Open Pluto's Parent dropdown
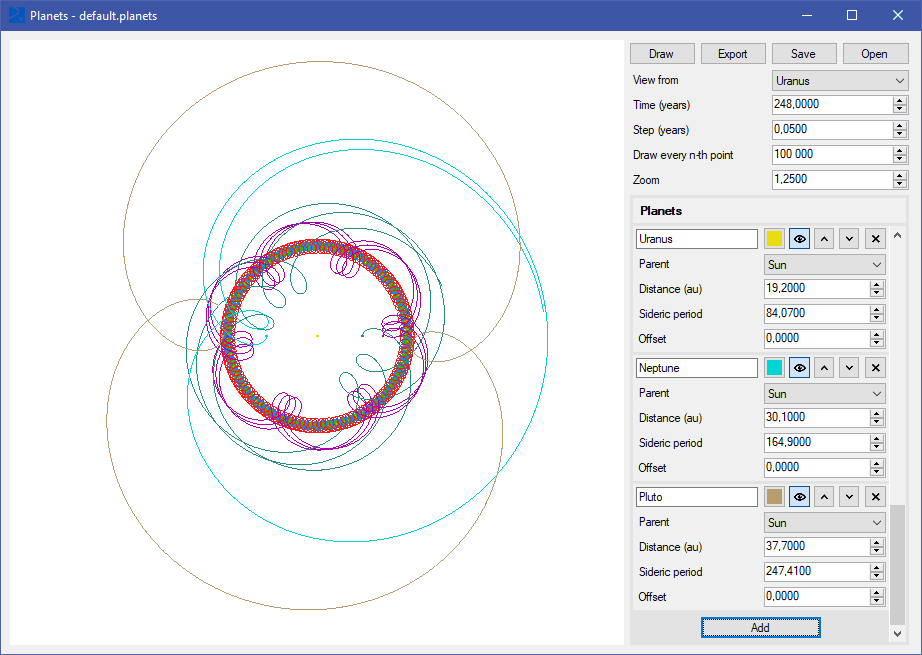Viewport: 922px width, 655px height. [x=825, y=523]
